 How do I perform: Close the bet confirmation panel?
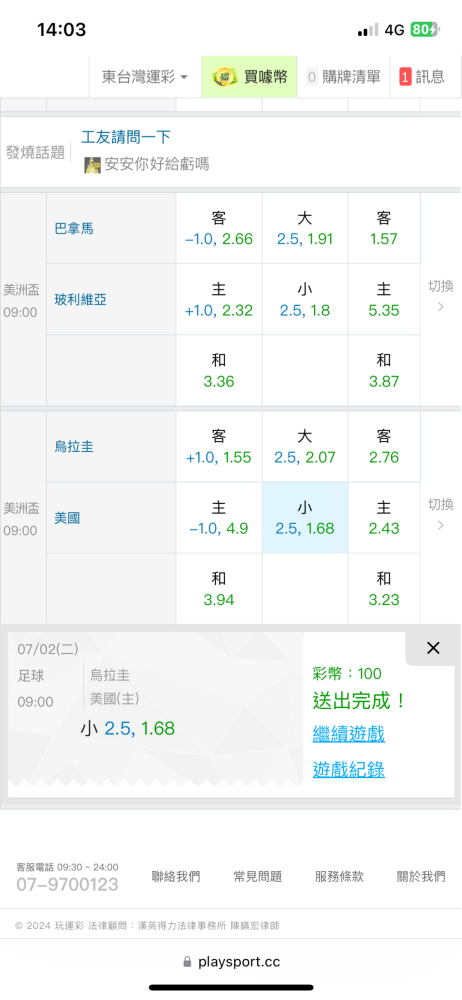433,649
